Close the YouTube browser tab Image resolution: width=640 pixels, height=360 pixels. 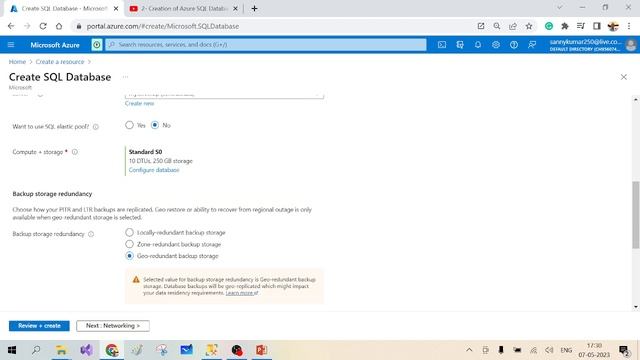pyautogui.click(x=235, y=9)
